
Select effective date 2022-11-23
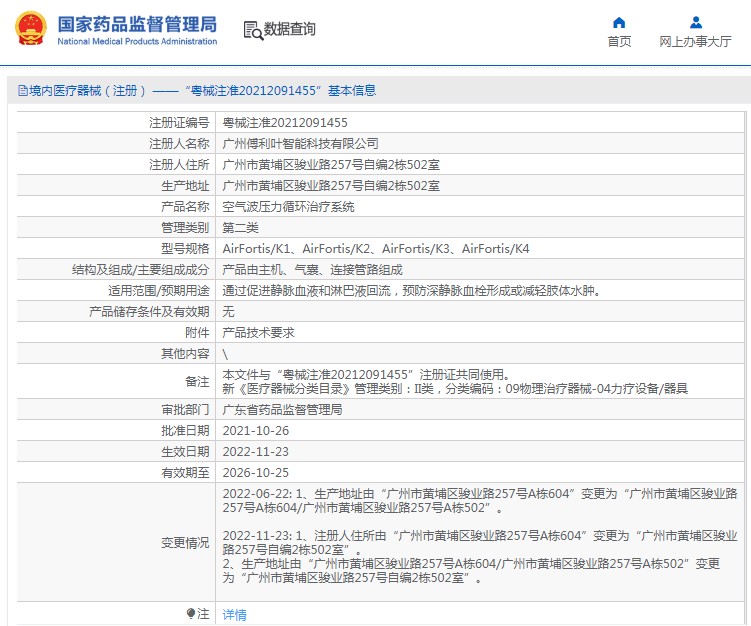(x=256, y=452)
